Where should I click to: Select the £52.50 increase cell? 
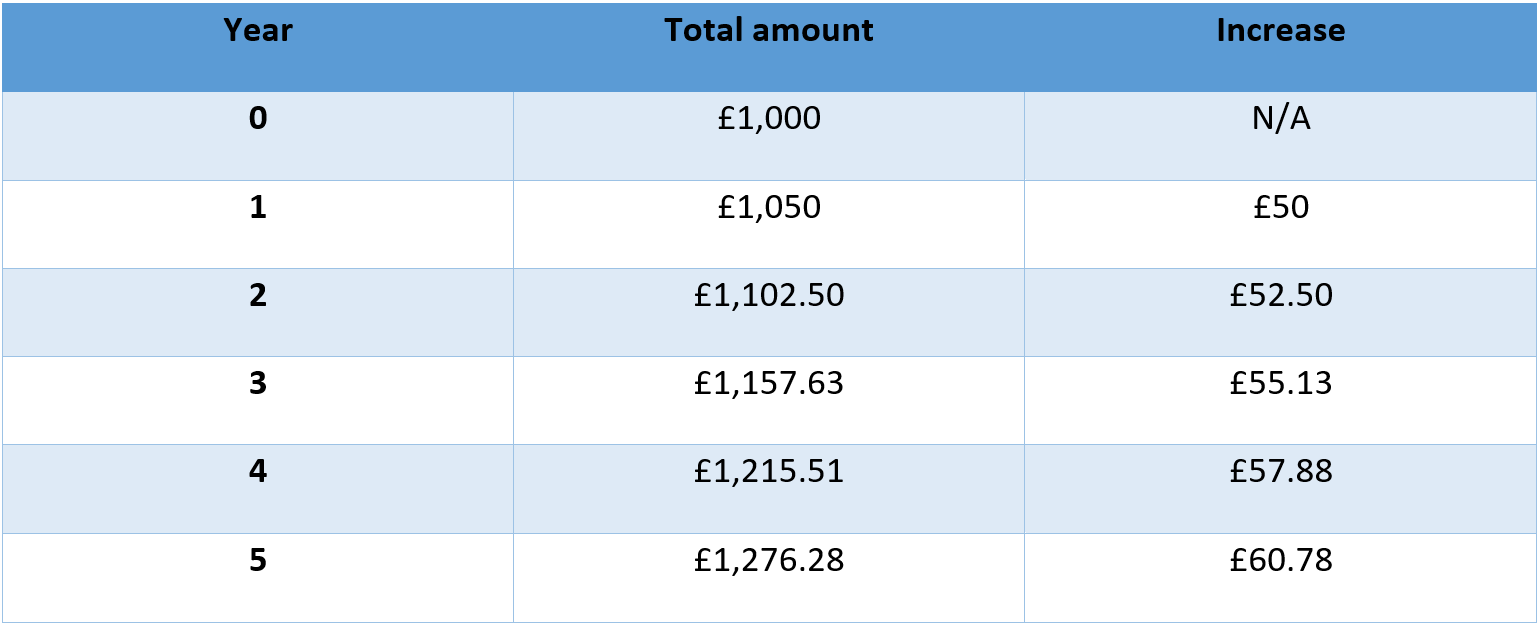(1280, 312)
